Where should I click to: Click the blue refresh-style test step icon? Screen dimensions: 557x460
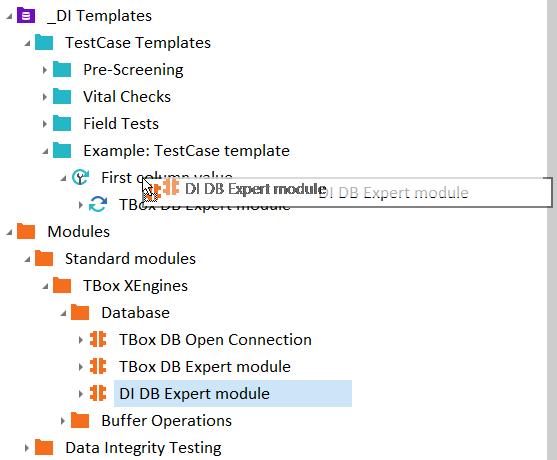[x=98, y=204]
